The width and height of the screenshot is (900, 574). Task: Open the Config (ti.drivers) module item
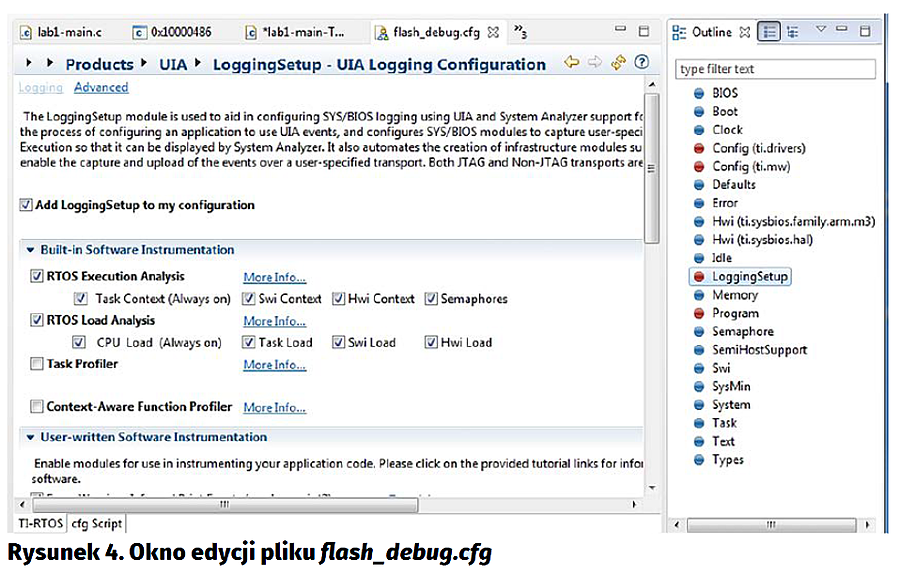point(758,148)
